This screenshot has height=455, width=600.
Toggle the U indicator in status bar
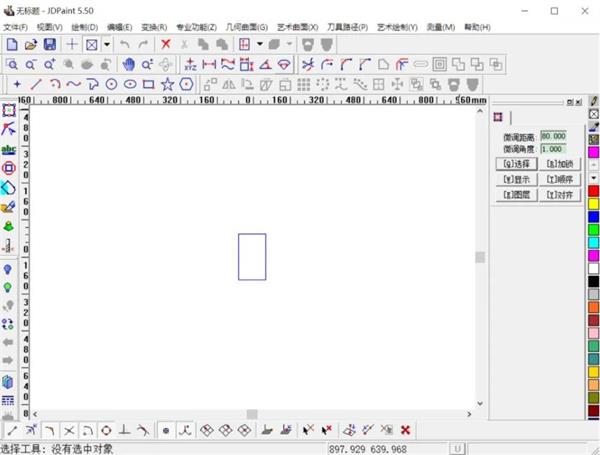point(457,448)
